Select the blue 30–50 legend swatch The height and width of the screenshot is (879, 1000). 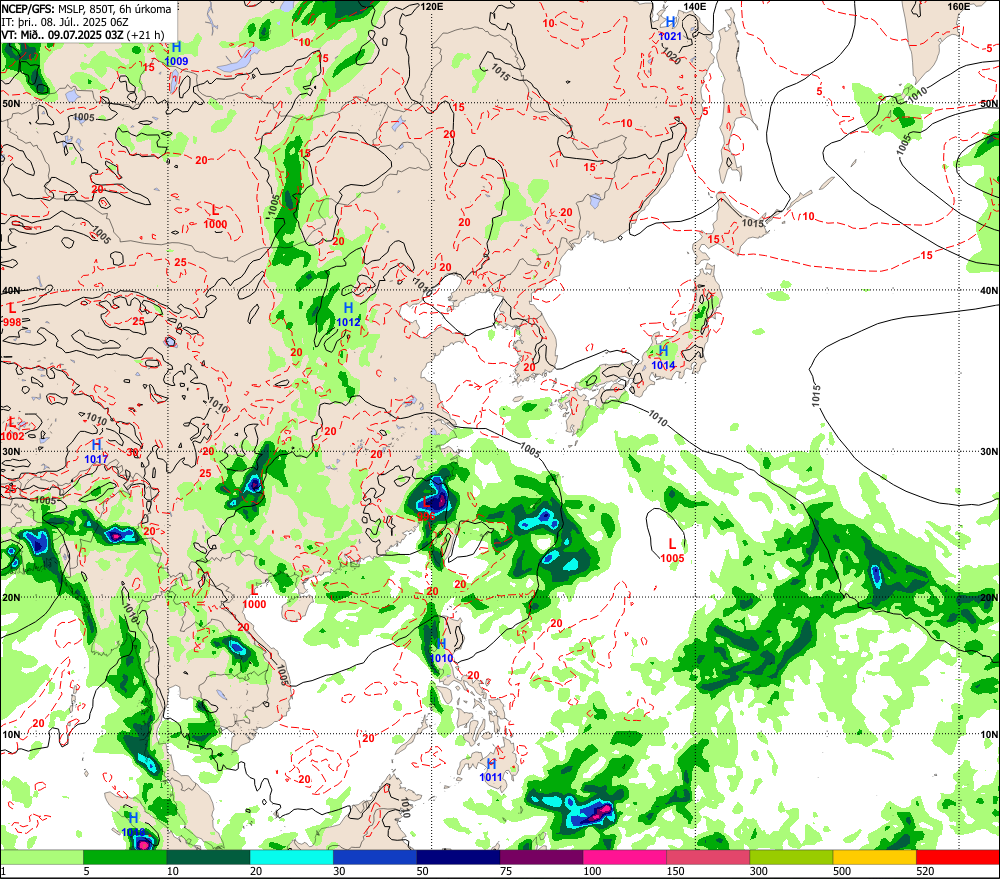pos(375,857)
